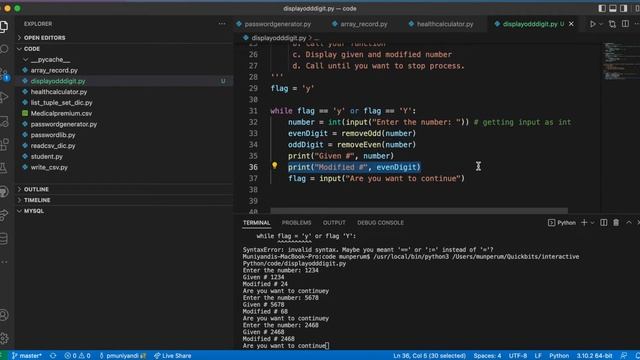Open the new terminal launch profile dropdown
This screenshot has height=360, width=640.
pyautogui.click(x=592, y=222)
